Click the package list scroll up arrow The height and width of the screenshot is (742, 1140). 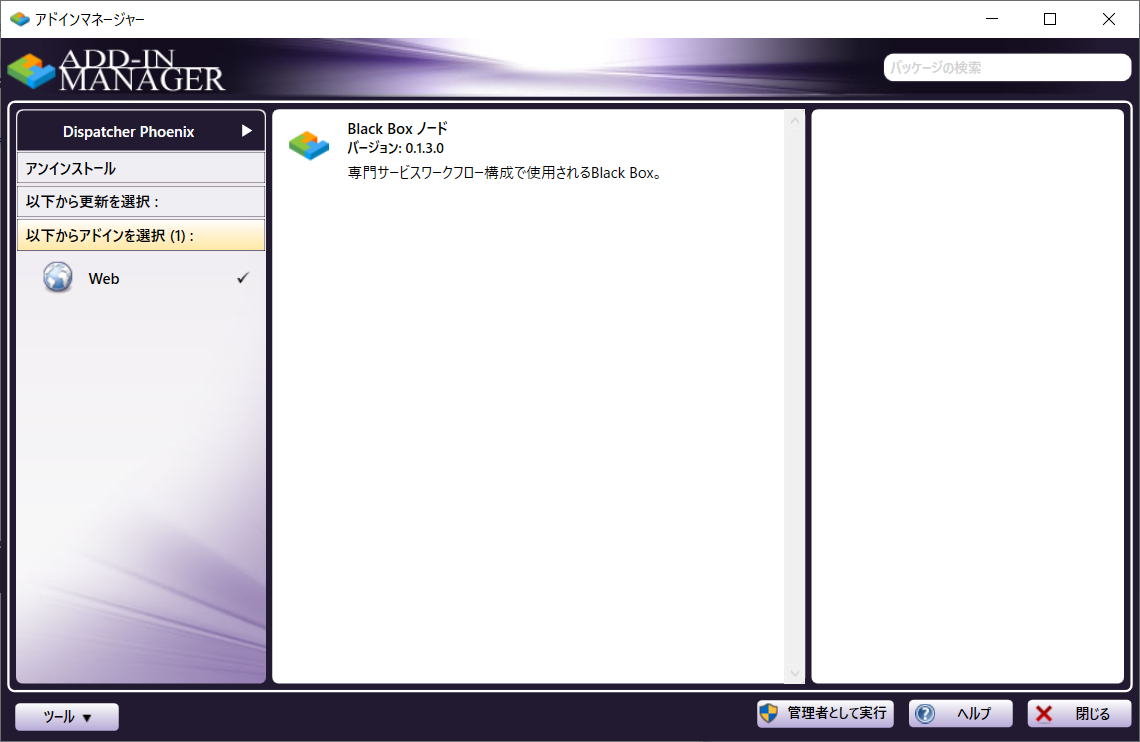(795, 121)
